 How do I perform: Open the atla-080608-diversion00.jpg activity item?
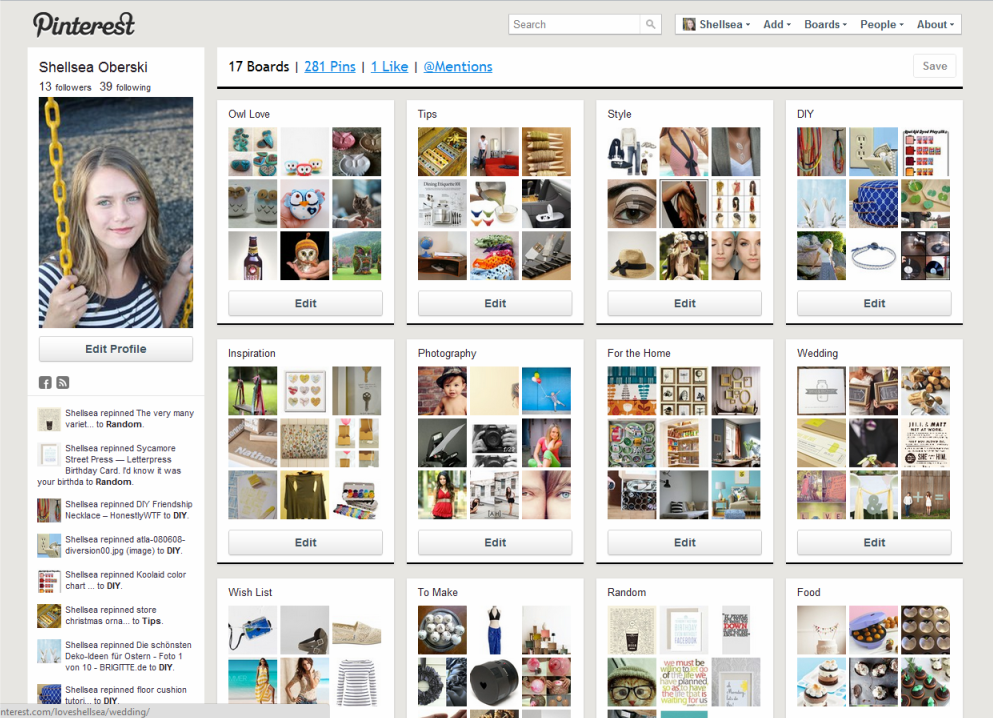[x=116, y=545]
